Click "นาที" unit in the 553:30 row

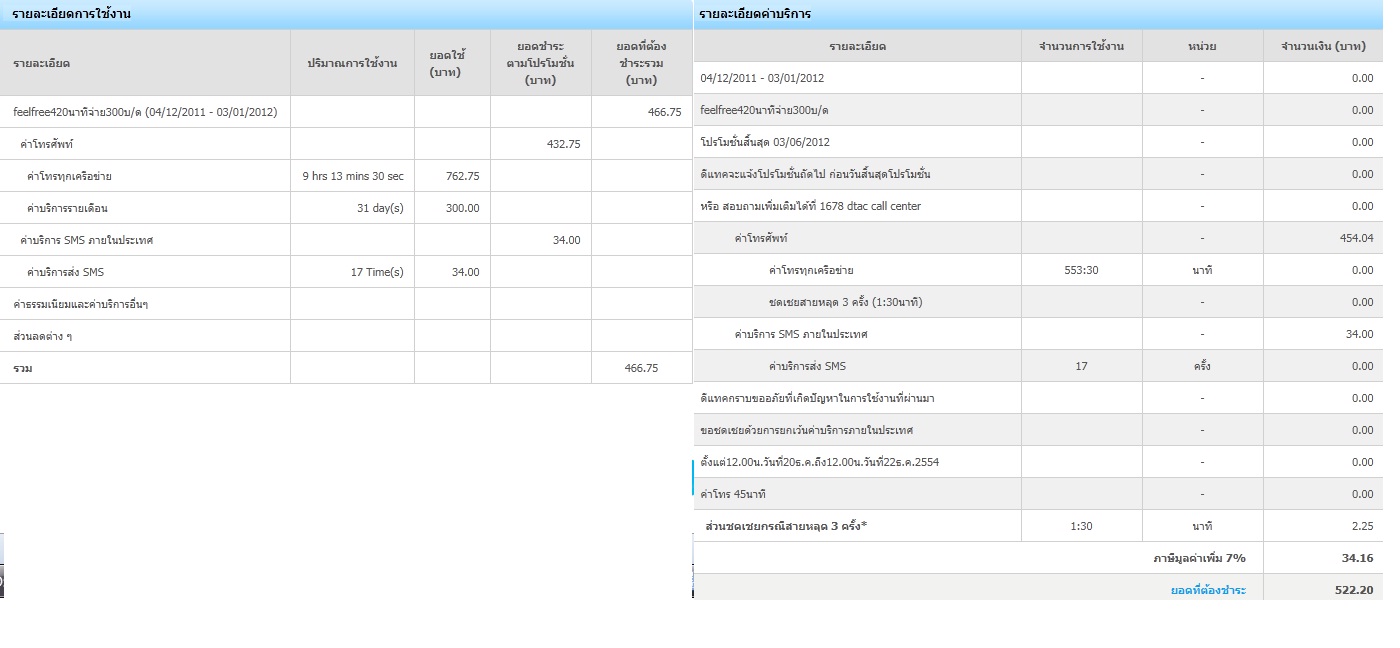click(1202, 270)
